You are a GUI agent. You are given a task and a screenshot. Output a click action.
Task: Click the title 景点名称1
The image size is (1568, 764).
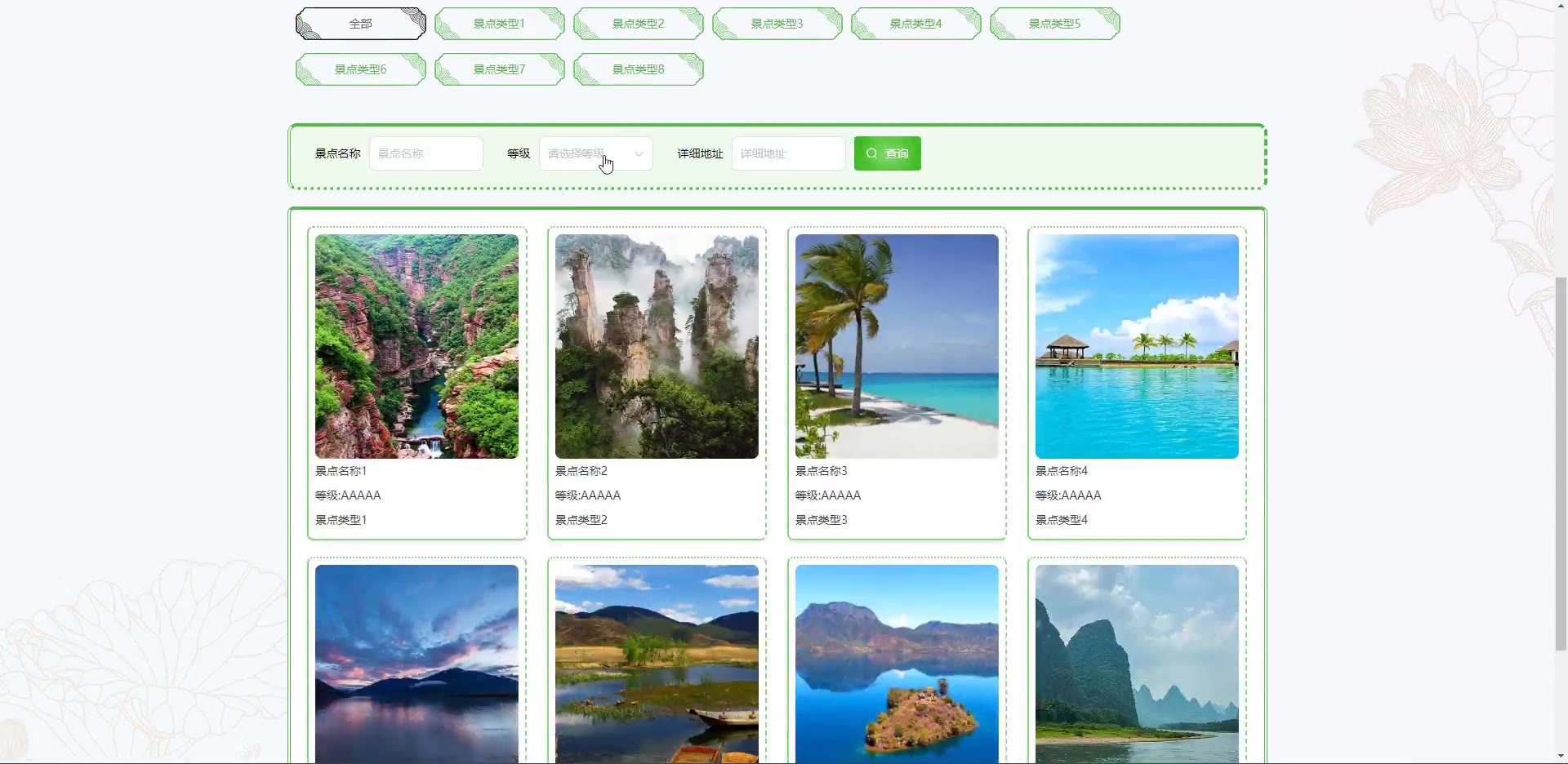click(341, 471)
